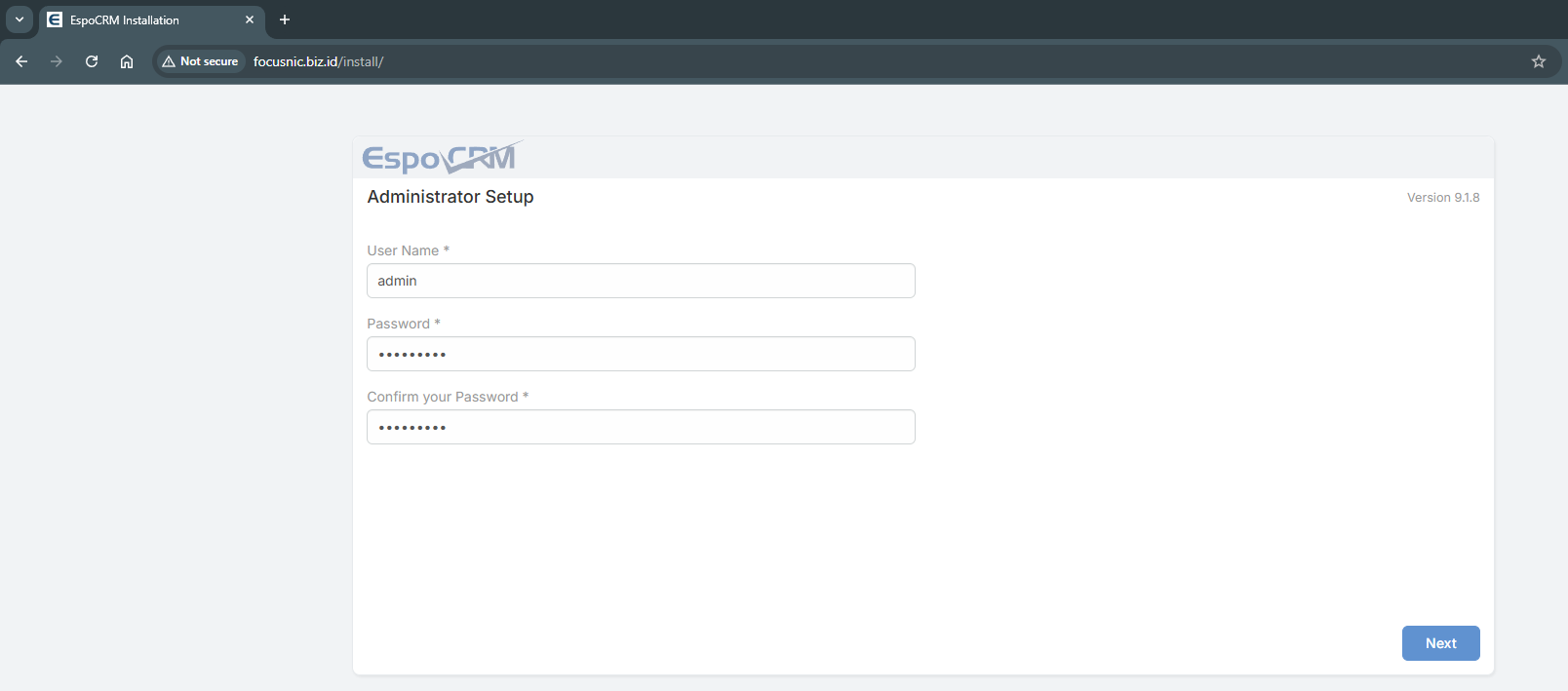Close the EspoCRM Installation tab
Image resolution: width=1568 pixels, height=691 pixels.
click(250, 19)
